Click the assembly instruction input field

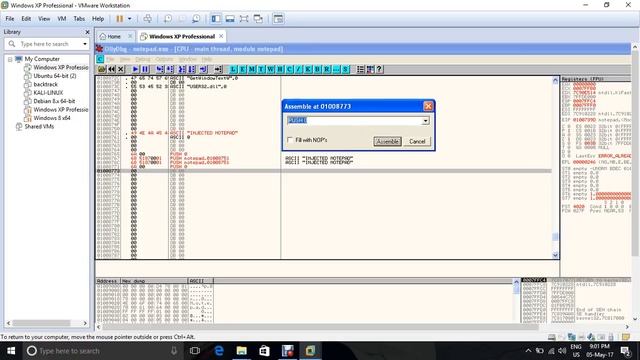(x=355, y=121)
